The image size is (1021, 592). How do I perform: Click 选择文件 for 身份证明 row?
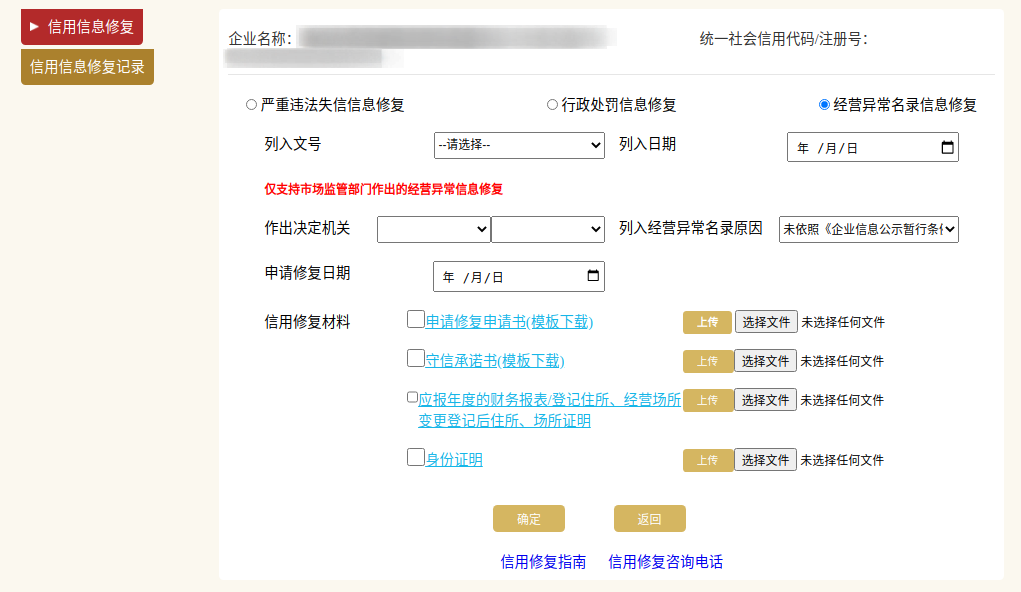765,460
